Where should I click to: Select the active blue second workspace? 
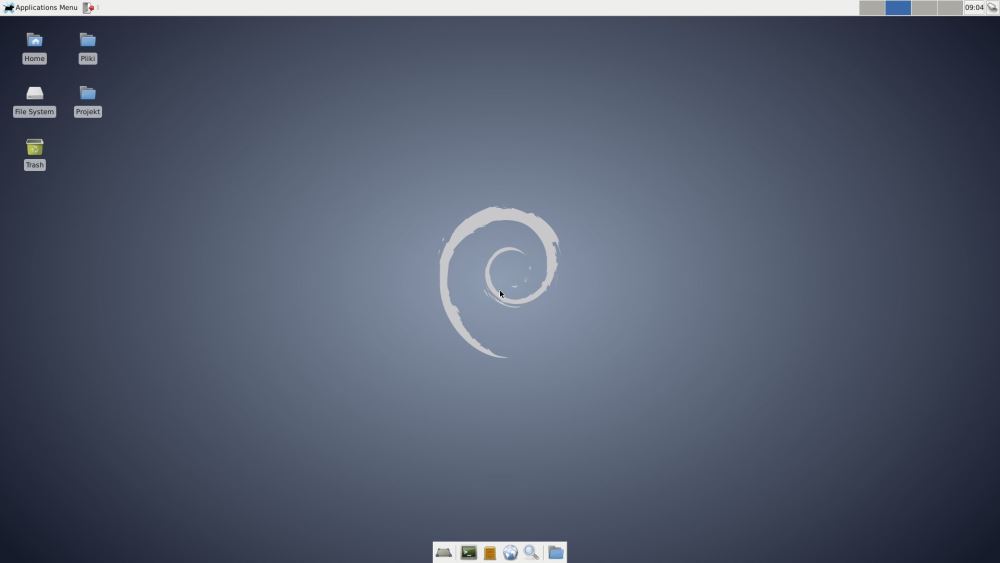(898, 7)
